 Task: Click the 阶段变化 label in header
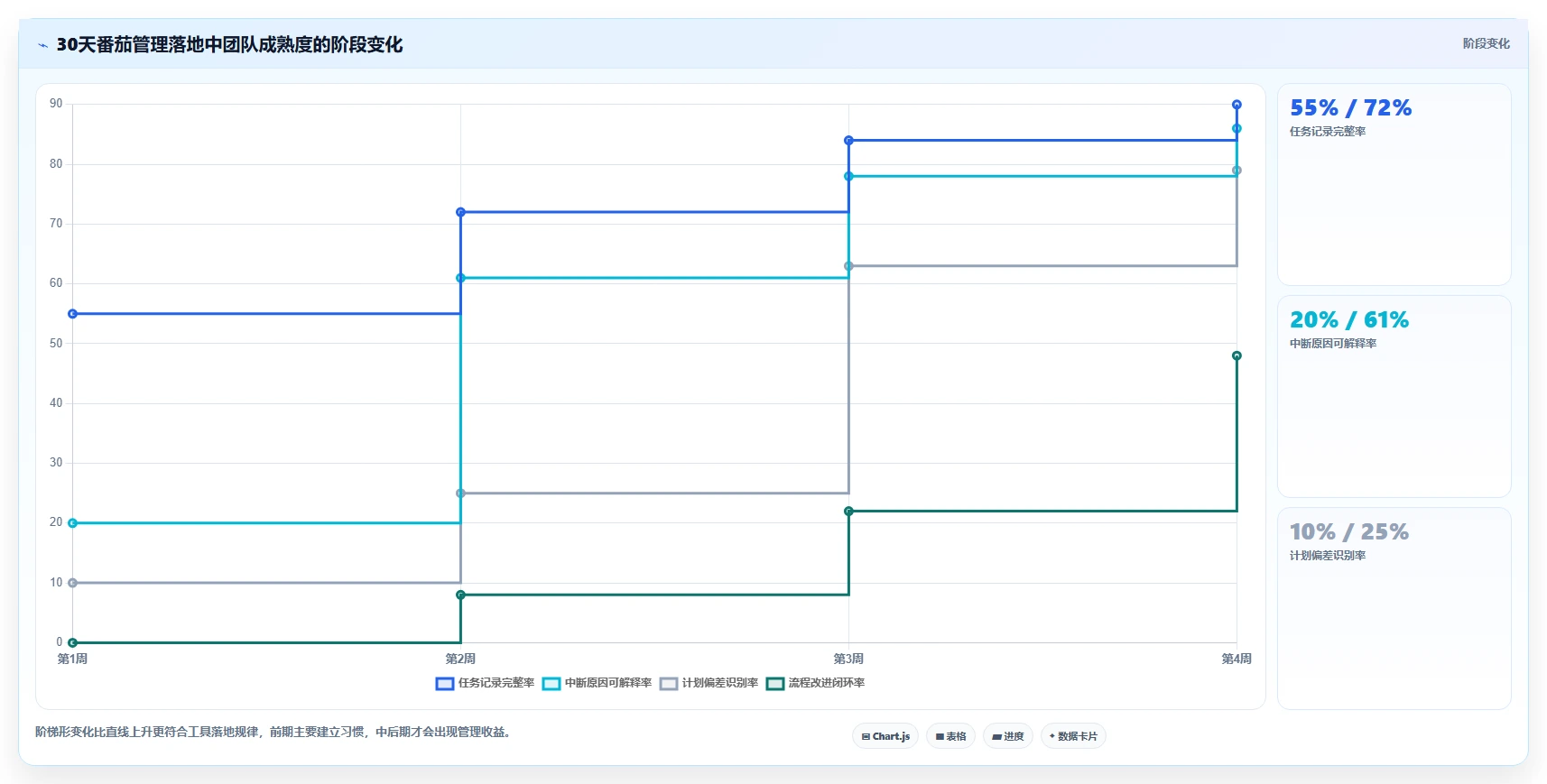click(x=1486, y=43)
